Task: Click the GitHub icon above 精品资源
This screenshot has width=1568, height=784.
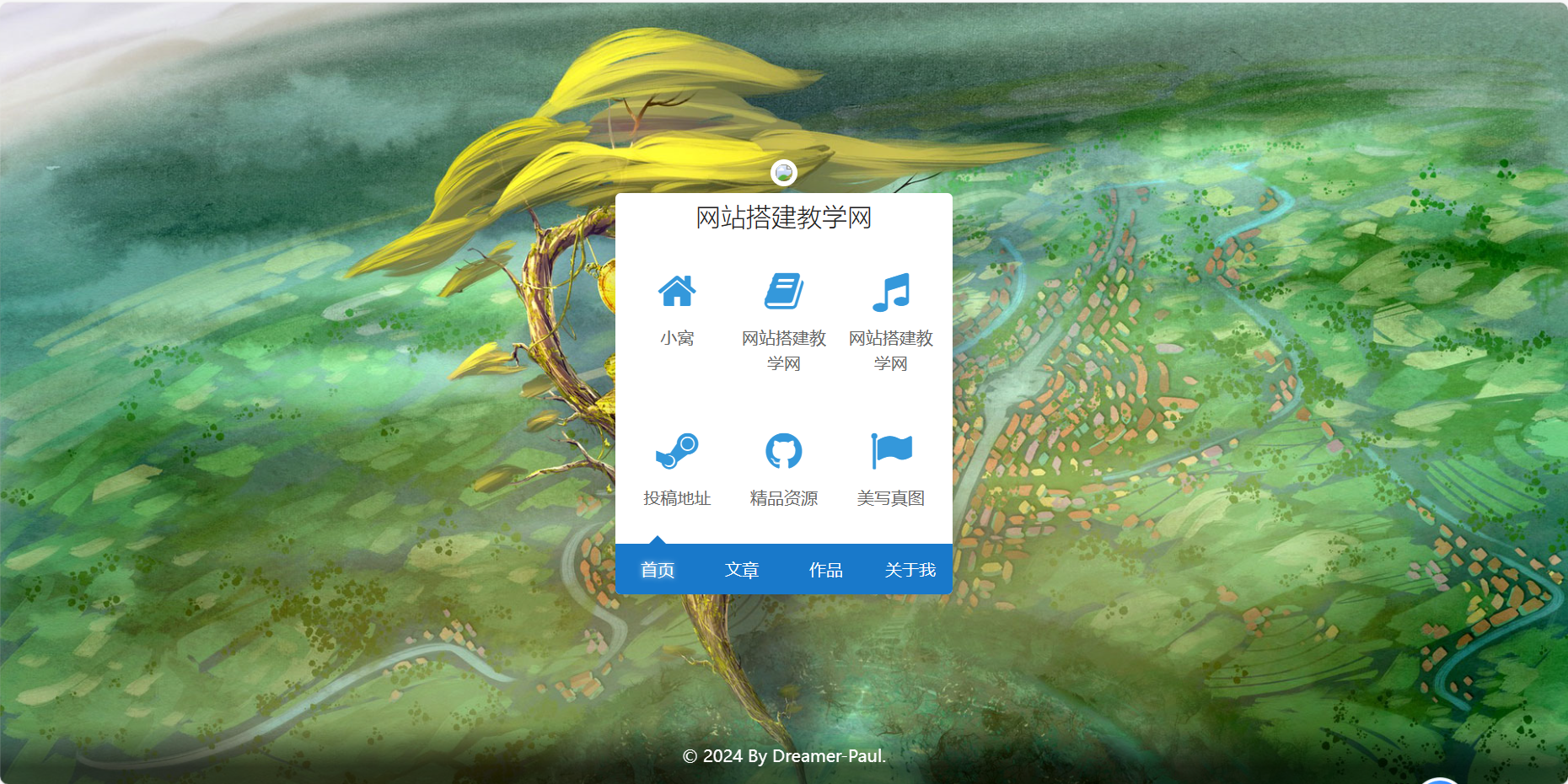Action: [x=784, y=452]
